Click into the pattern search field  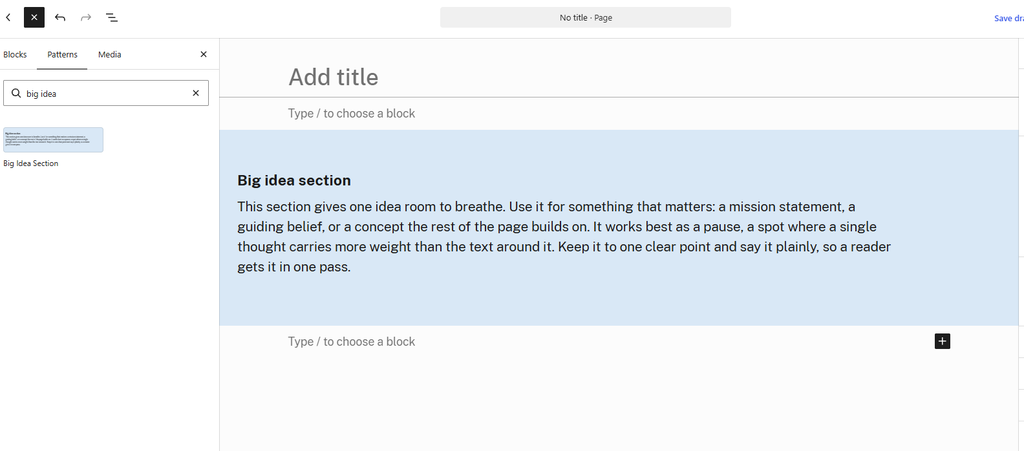(106, 93)
